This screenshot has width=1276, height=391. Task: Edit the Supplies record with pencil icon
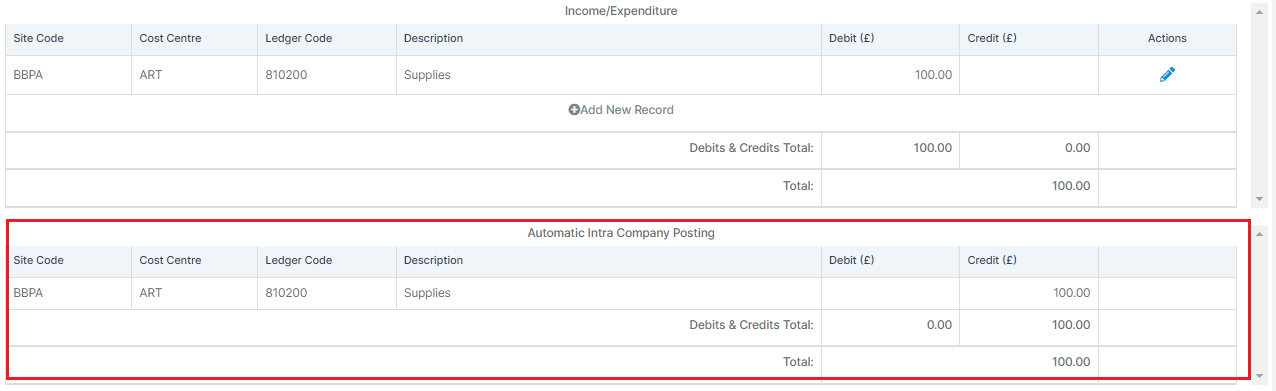coord(1167,75)
